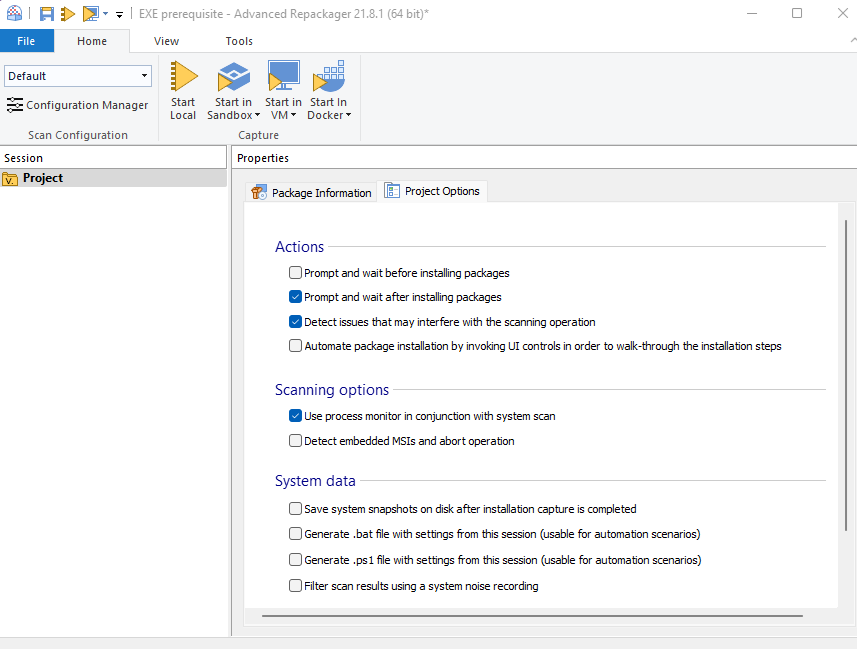Uncheck Use process monitor with system scan

tap(295, 416)
